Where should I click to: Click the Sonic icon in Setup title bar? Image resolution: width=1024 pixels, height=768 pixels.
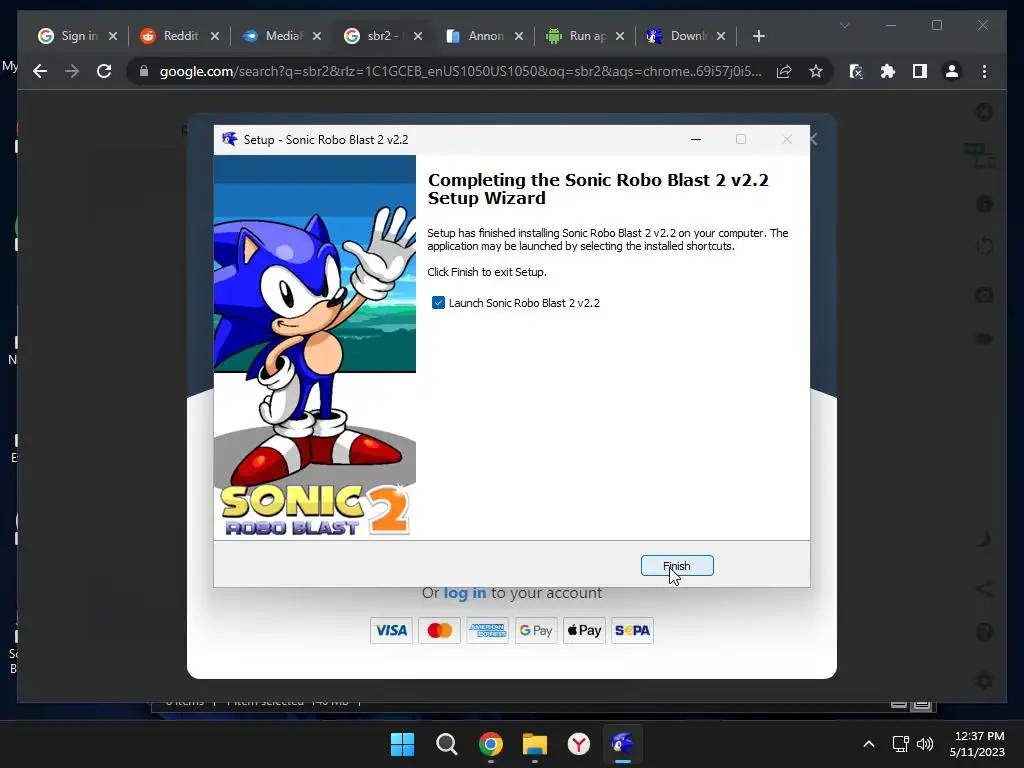(229, 139)
